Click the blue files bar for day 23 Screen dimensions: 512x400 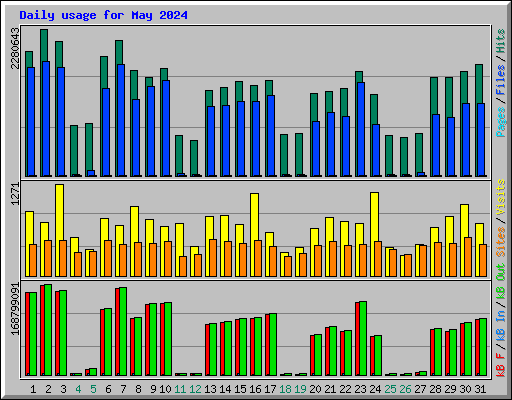tap(361, 129)
